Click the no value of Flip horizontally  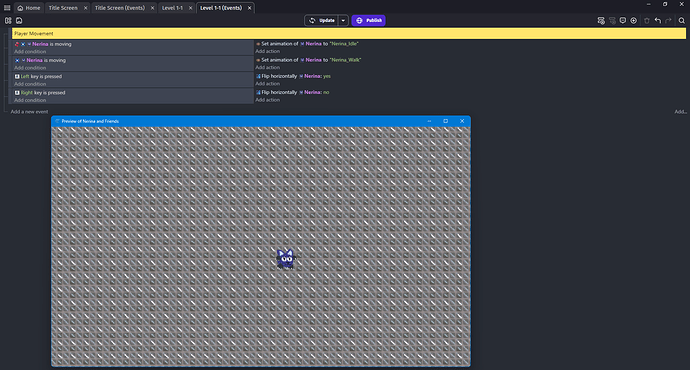[x=326, y=92]
